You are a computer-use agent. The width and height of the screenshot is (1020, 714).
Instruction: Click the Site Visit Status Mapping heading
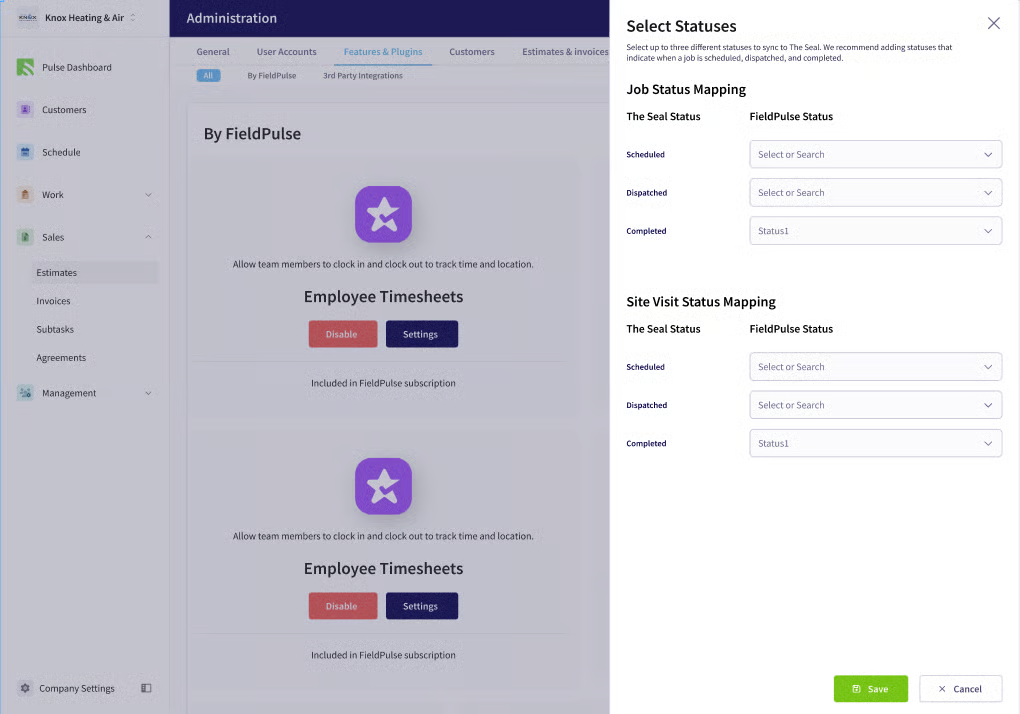tap(701, 302)
